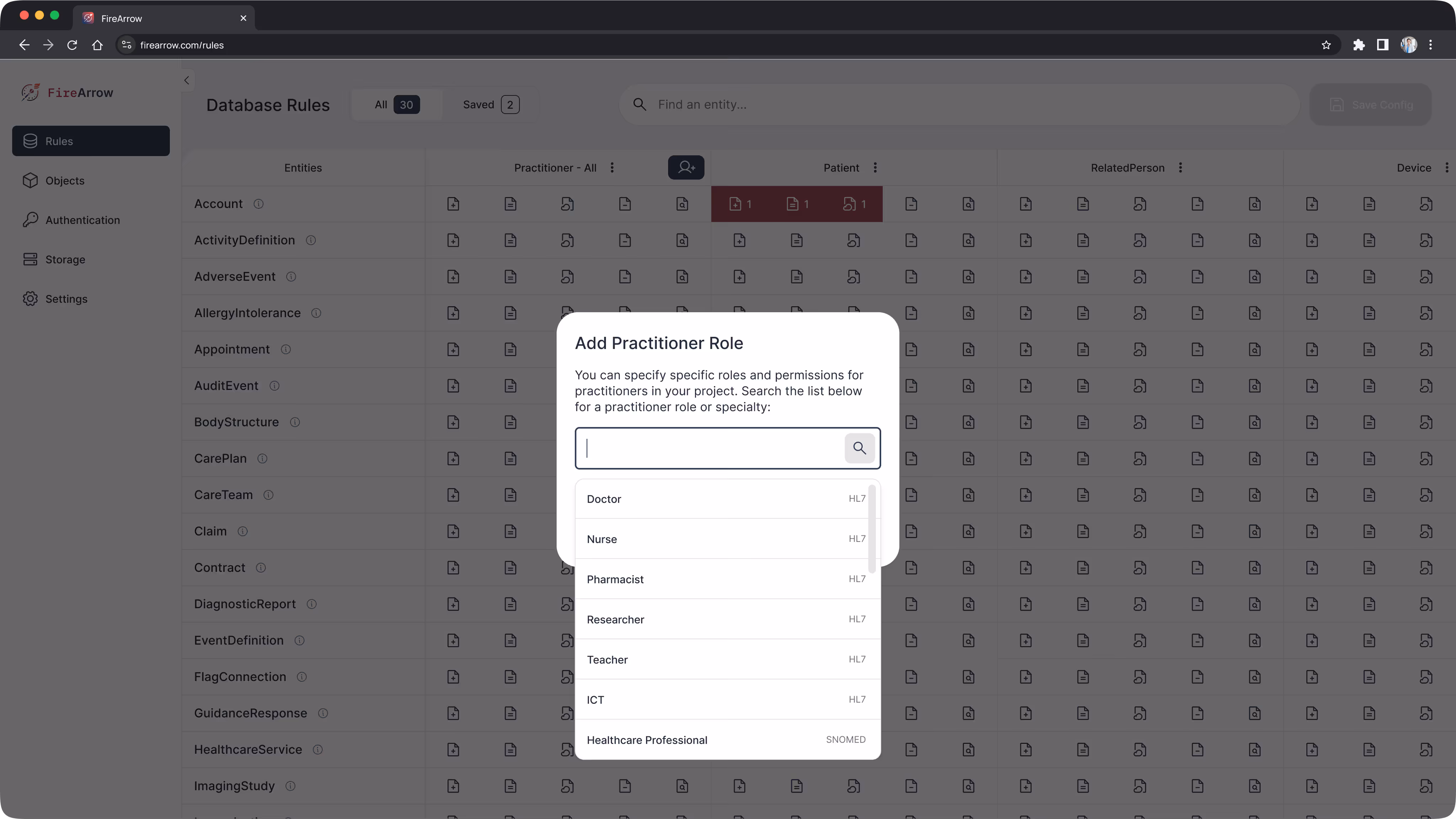Collapse the sidebar with the chevron

187,80
